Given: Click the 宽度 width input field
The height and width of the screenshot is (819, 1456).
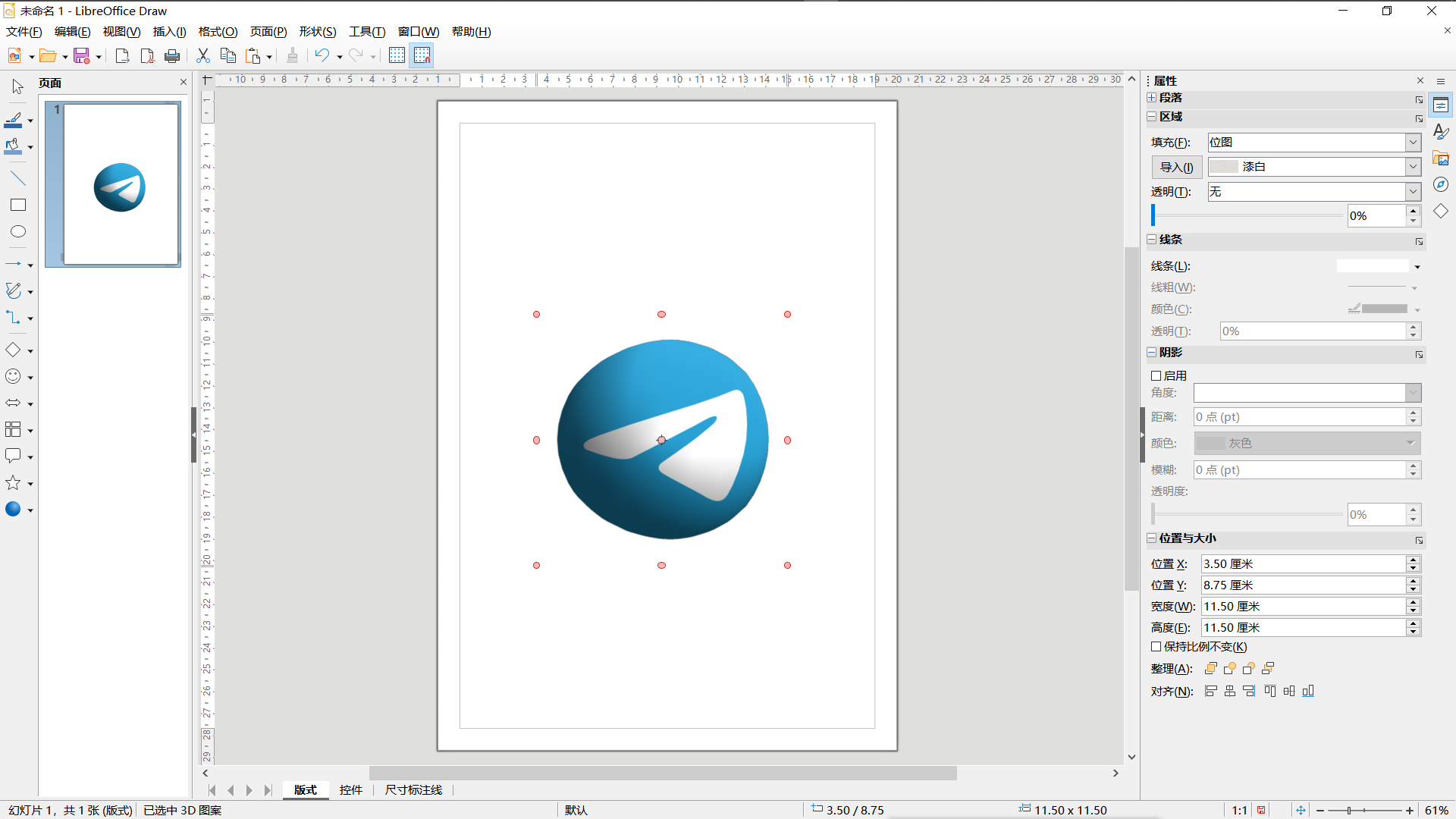Looking at the screenshot, I should click(x=1304, y=607).
